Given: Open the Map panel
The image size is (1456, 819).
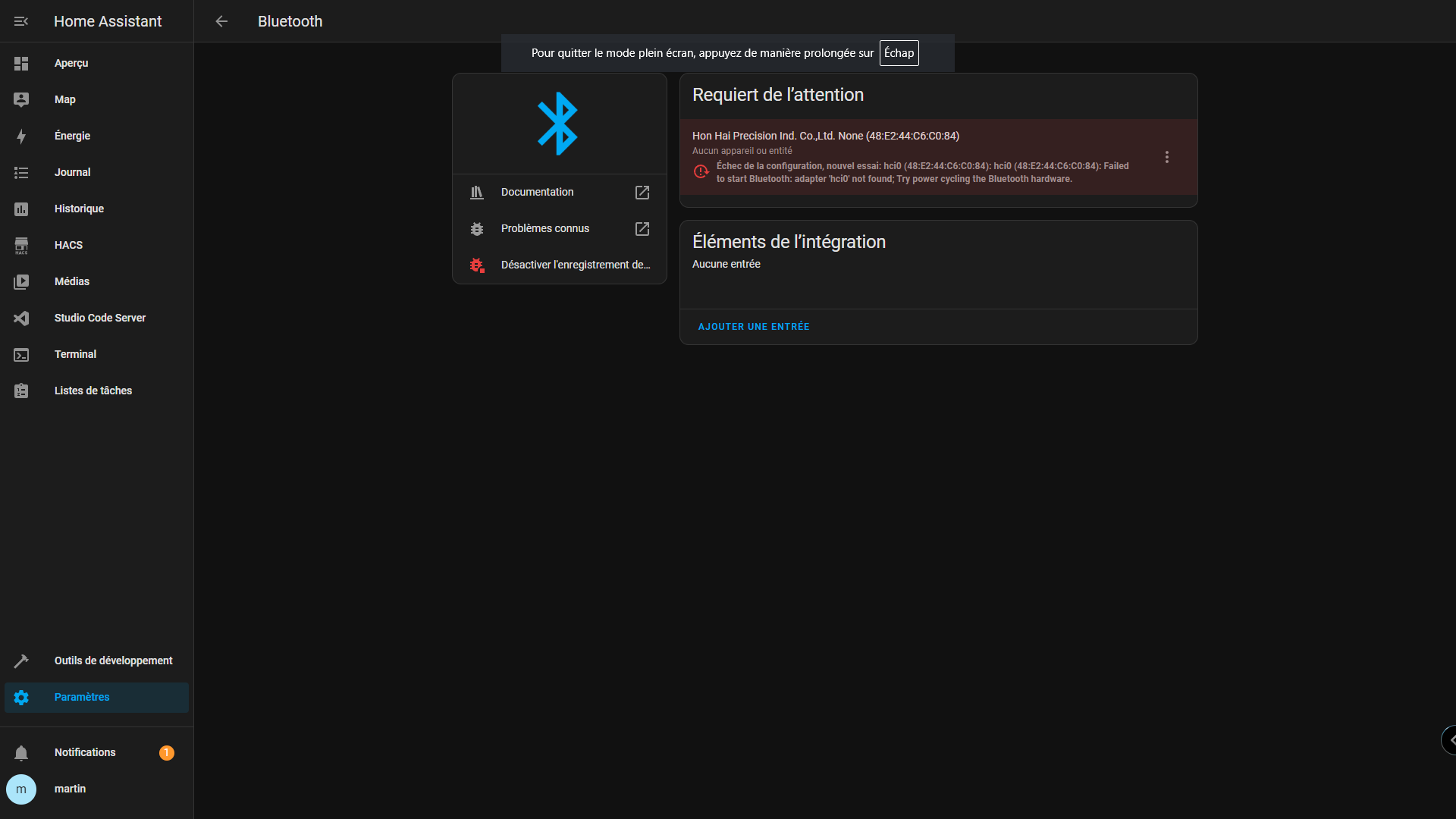Looking at the screenshot, I should [x=65, y=99].
